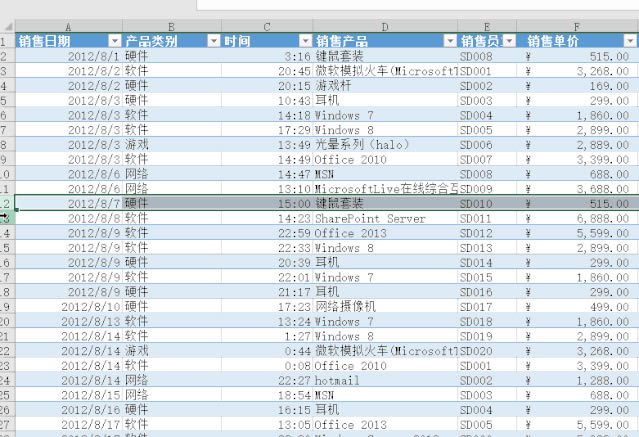The image size is (639, 437).
Task: Select column D header
Action: click(x=385, y=27)
